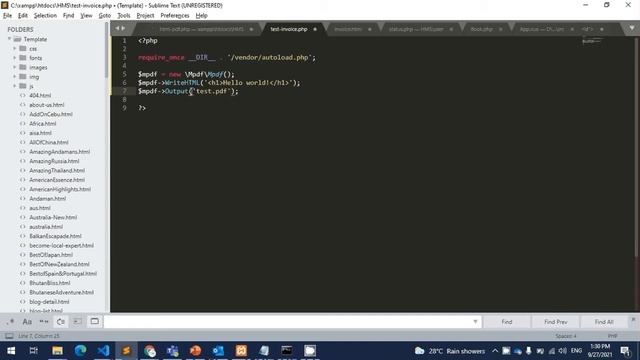Screen dimensions: 640x360
Task: Open AddOnCebu.html in the sidebar
Action: (x=51, y=114)
